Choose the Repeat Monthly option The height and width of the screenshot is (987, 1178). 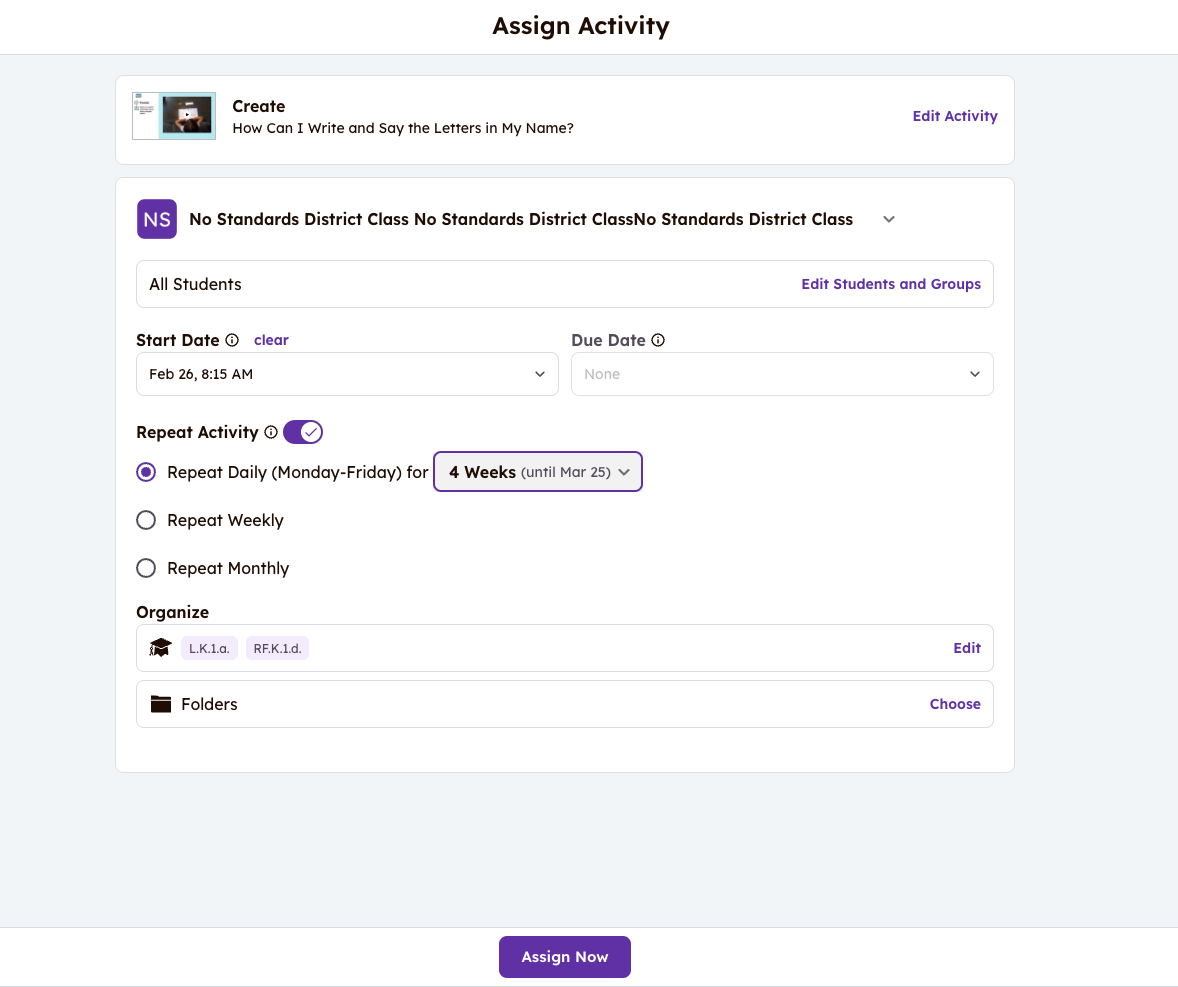146,568
